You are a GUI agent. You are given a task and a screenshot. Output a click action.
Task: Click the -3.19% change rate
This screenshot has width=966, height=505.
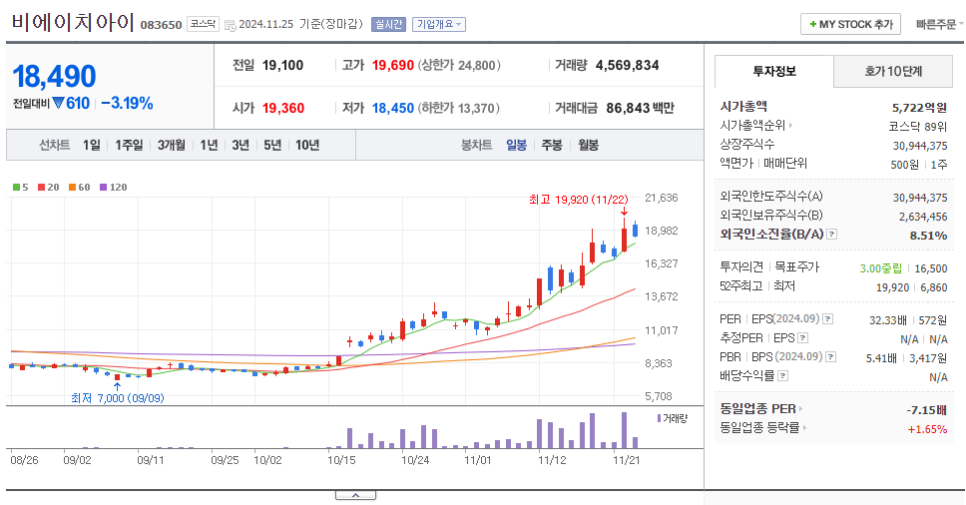point(127,103)
